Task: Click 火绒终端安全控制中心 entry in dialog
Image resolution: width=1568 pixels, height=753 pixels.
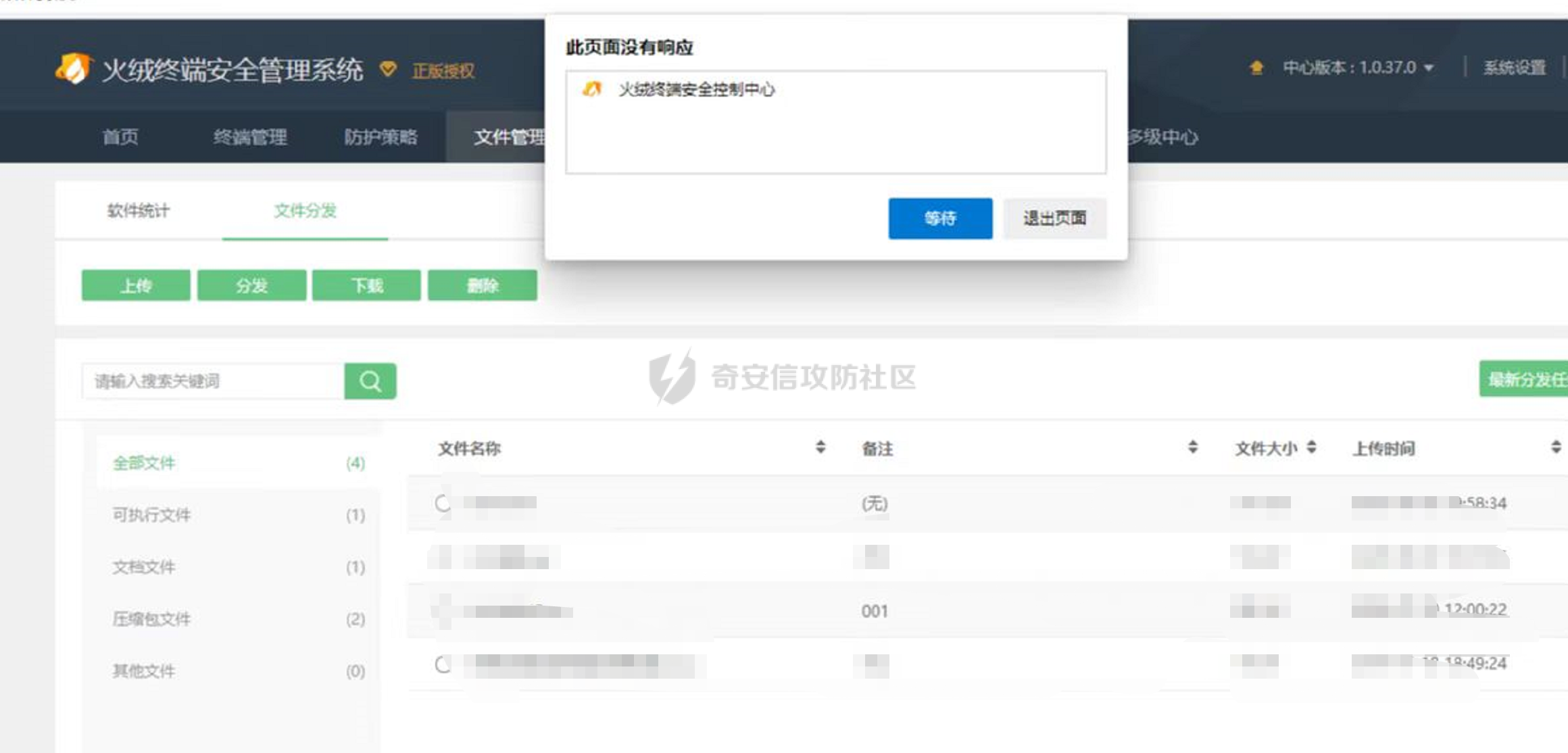Action: 697,89
